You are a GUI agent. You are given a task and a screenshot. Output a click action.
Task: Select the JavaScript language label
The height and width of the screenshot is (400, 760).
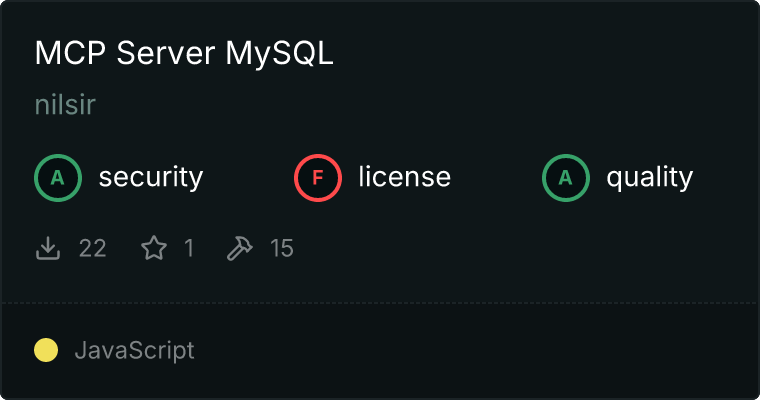tap(134, 351)
